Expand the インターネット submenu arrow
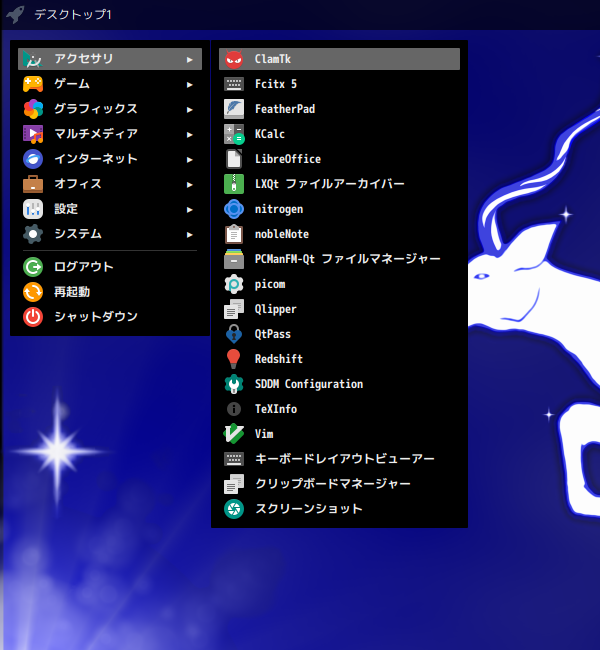This screenshot has width=600, height=650. (x=189, y=160)
